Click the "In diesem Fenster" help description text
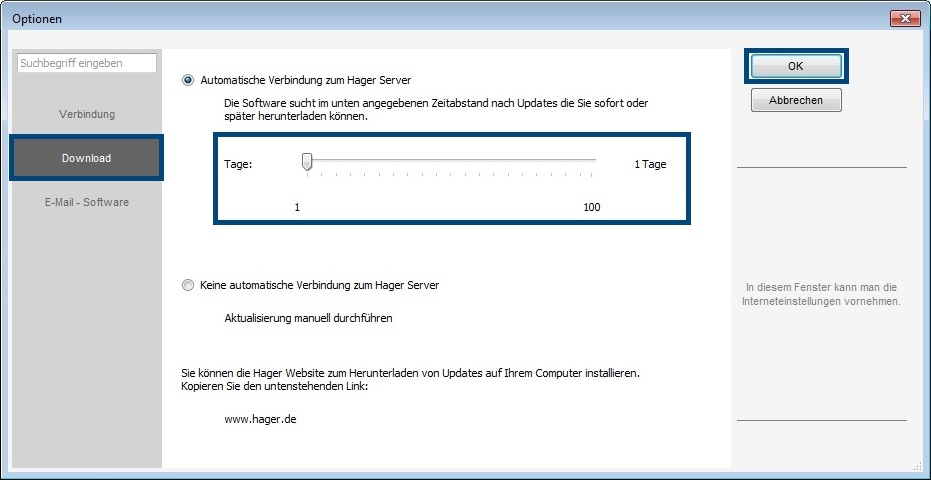The image size is (931, 480). point(821,294)
